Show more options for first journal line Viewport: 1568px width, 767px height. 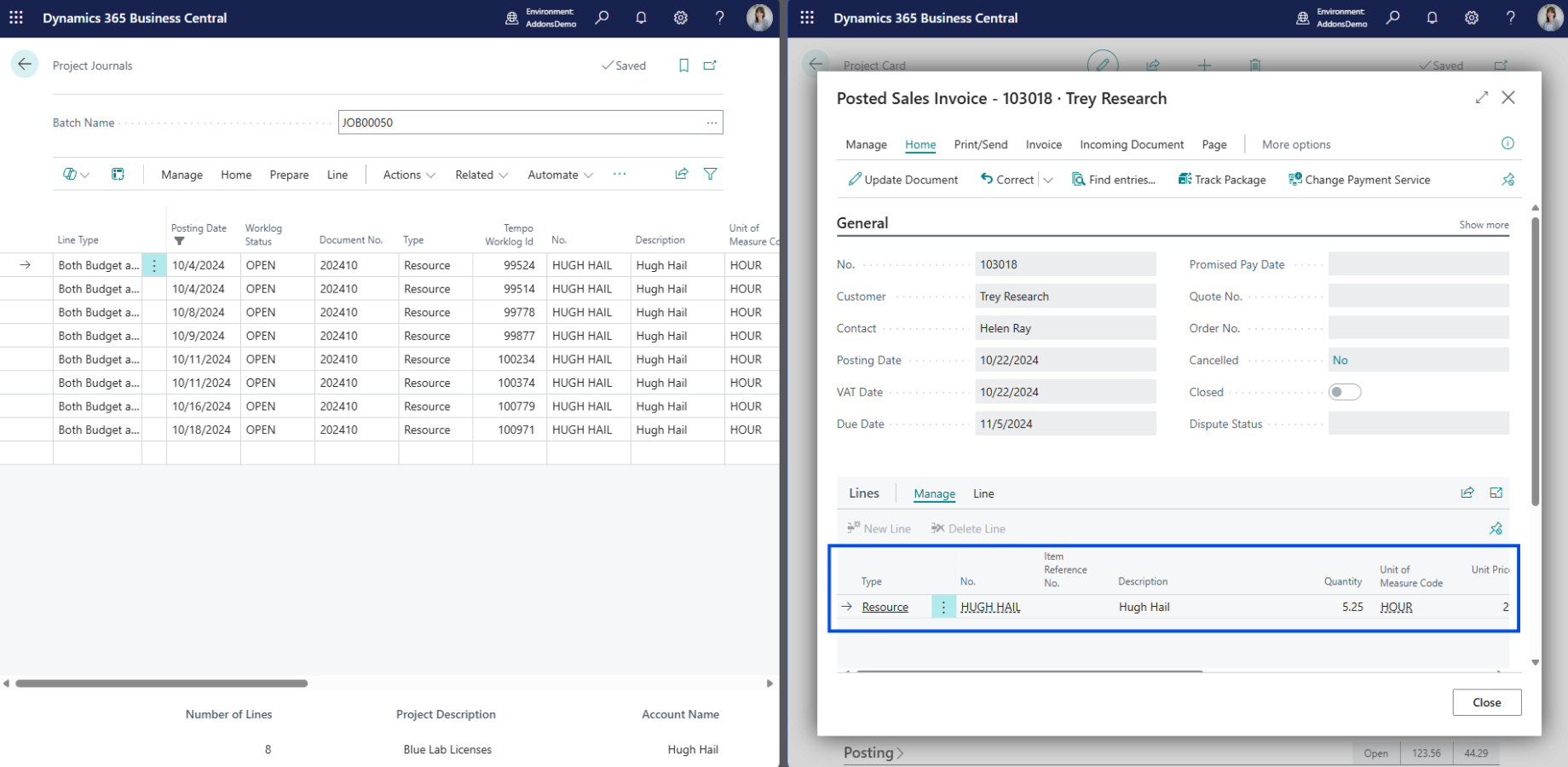click(x=154, y=265)
